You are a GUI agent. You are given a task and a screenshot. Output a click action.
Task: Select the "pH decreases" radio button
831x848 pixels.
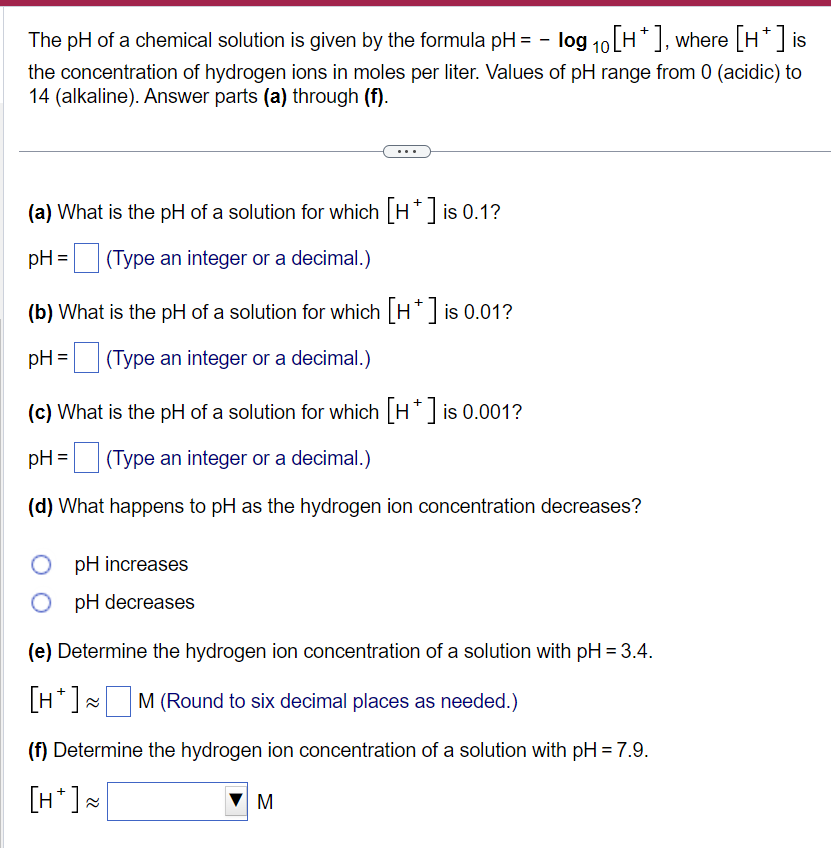pos(41,602)
